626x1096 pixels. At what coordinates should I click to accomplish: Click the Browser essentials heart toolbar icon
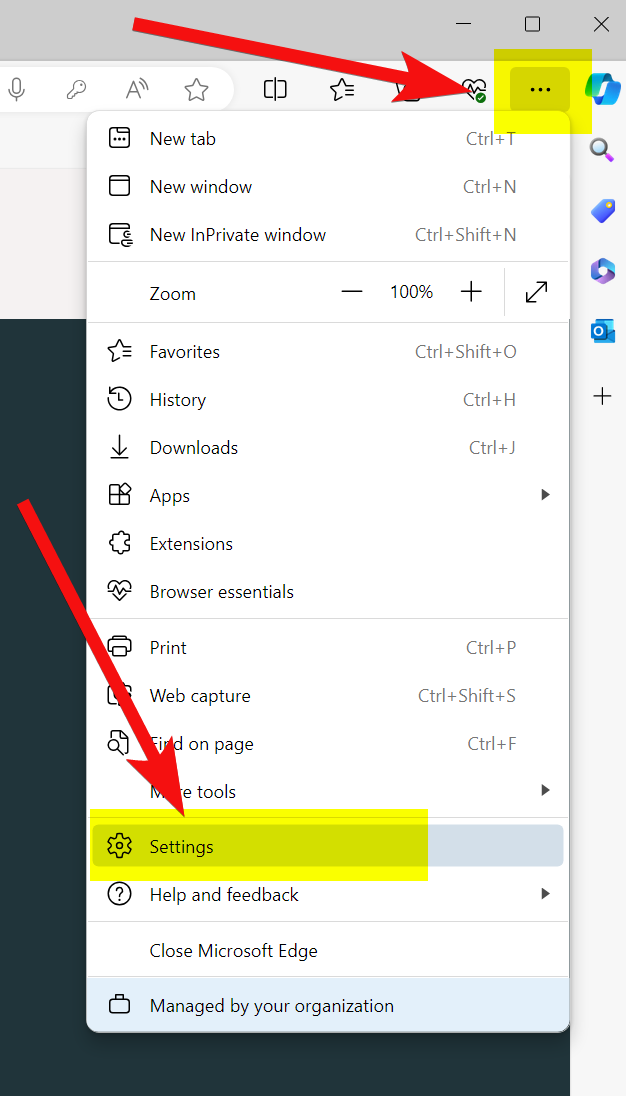pyautogui.click(x=473, y=91)
